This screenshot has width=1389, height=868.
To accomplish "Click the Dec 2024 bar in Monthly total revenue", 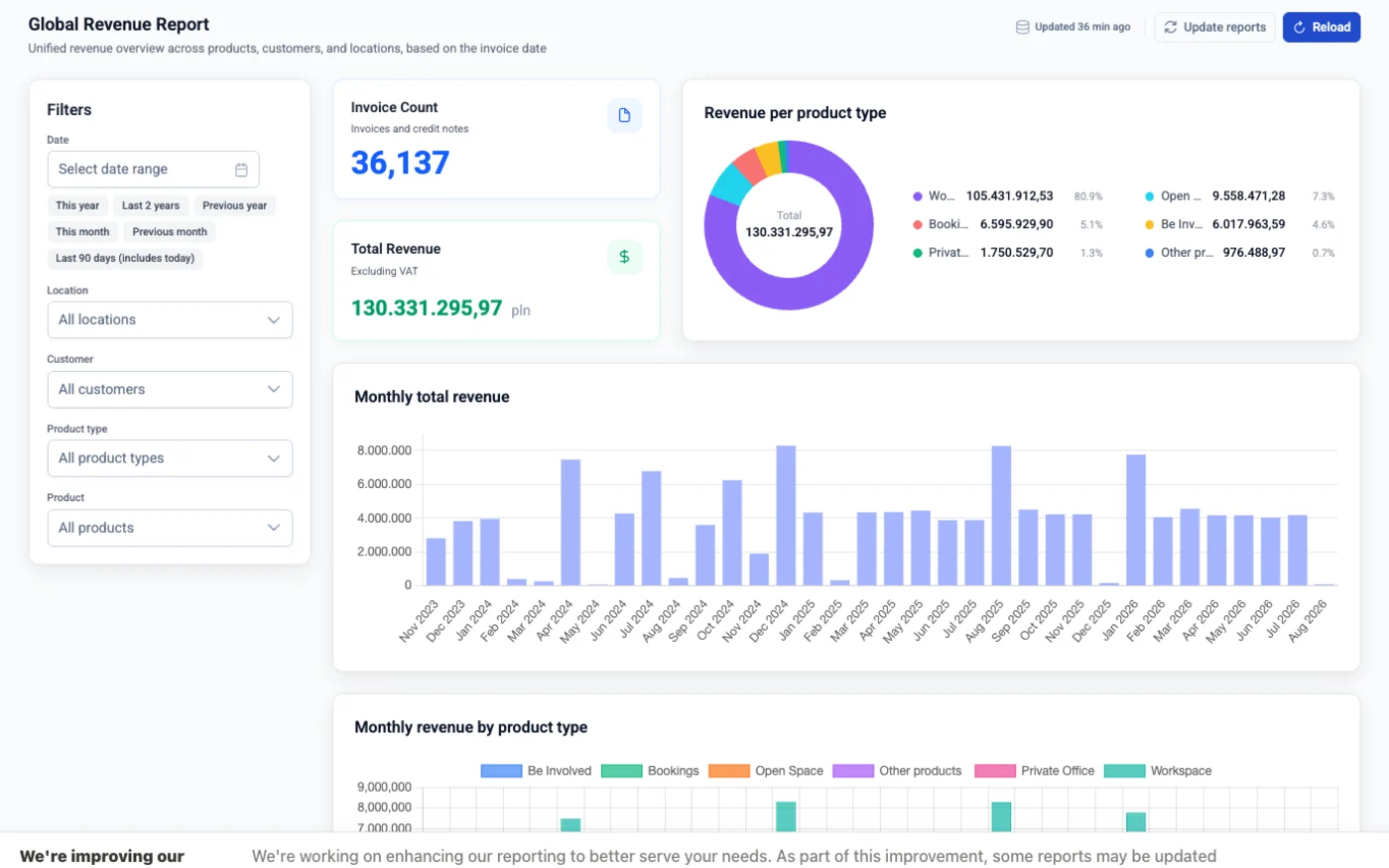I will pos(786,516).
